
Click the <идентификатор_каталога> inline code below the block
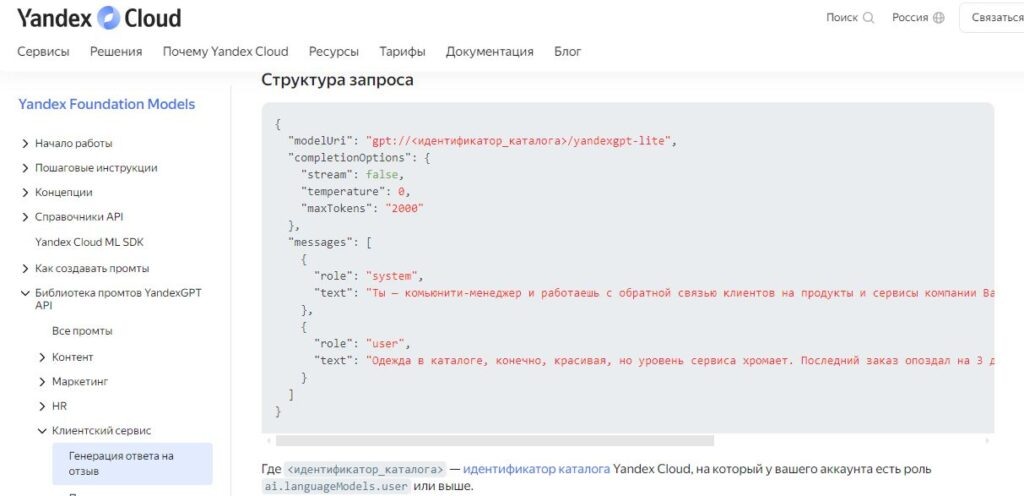pos(366,470)
